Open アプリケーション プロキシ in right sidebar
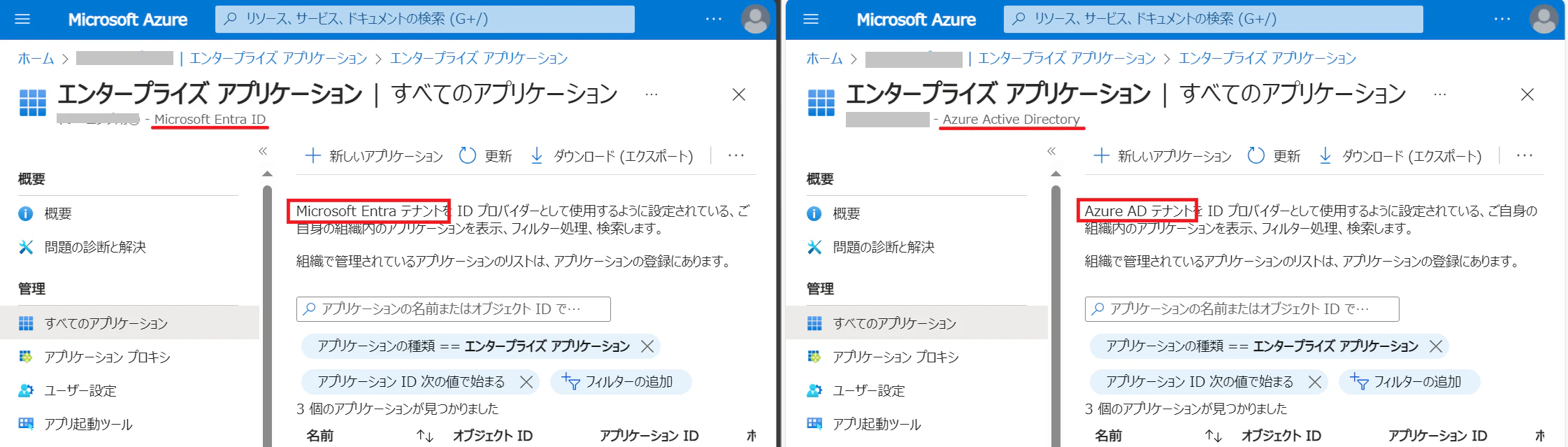Viewport: 1568px width, 447px height. point(918,357)
